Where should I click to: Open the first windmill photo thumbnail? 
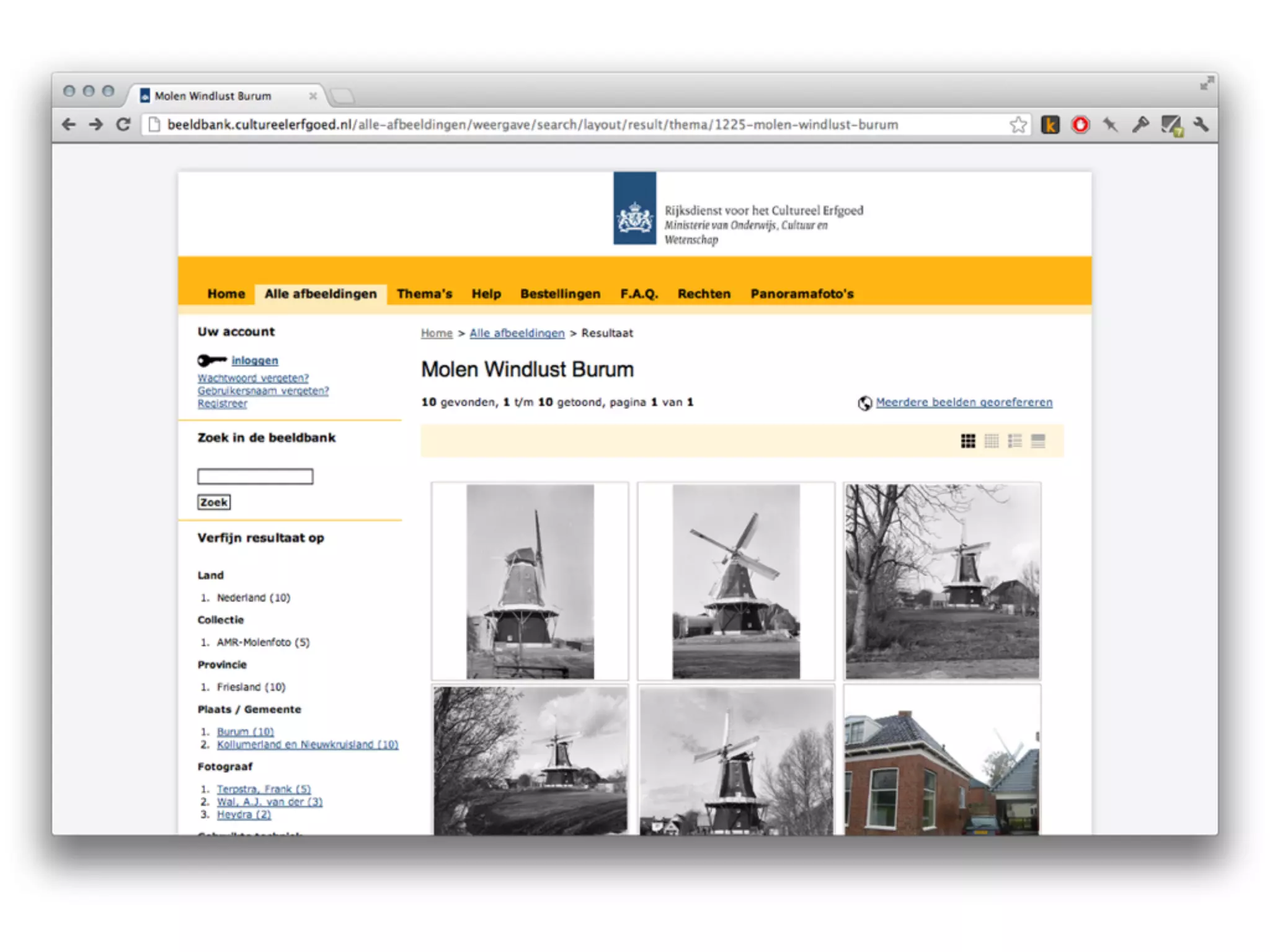coord(530,581)
